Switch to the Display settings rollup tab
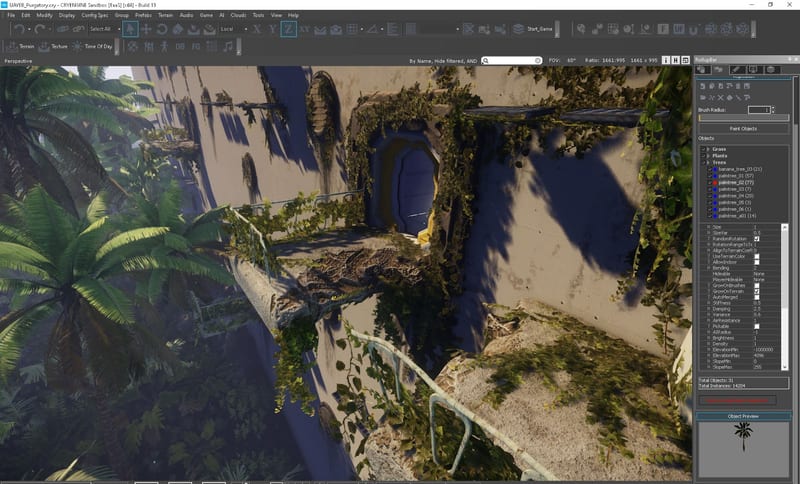Screen dimensions: 800x484 pyautogui.click(x=754, y=69)
